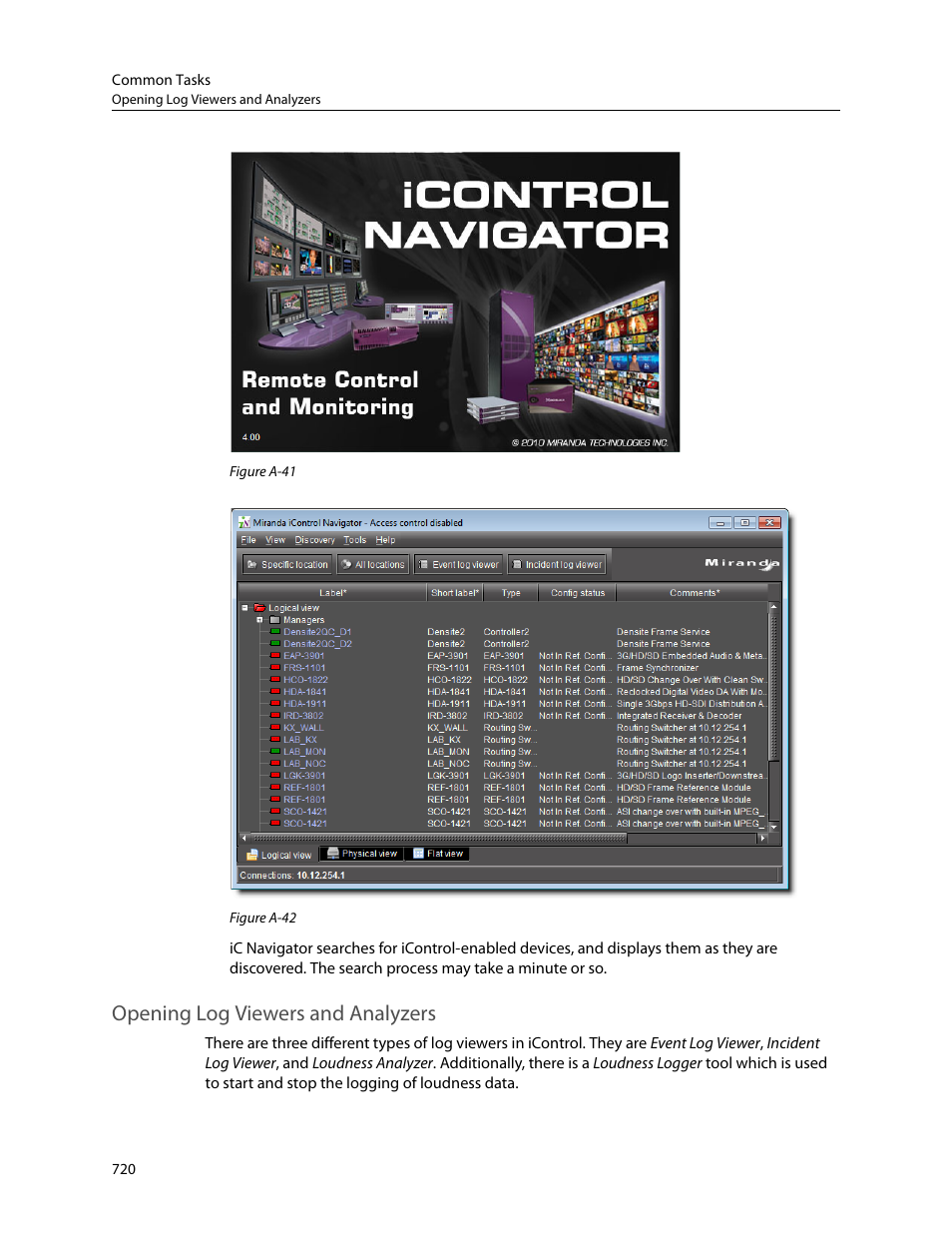952x1233 pixels.
Task: Click red status icon of HDA-1841
Action: [x=275, y=692]
